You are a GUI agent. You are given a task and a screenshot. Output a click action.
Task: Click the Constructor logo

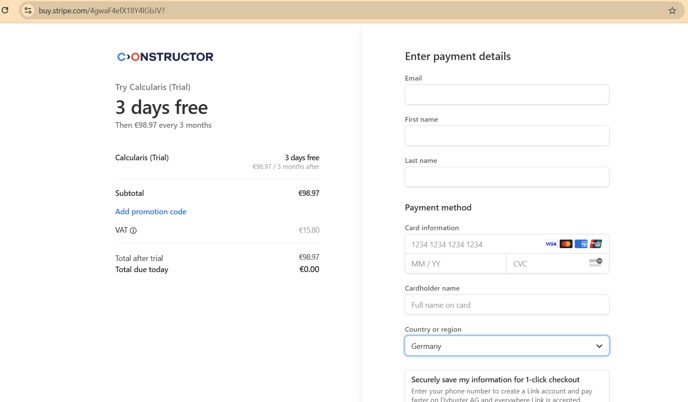point(165,57)
